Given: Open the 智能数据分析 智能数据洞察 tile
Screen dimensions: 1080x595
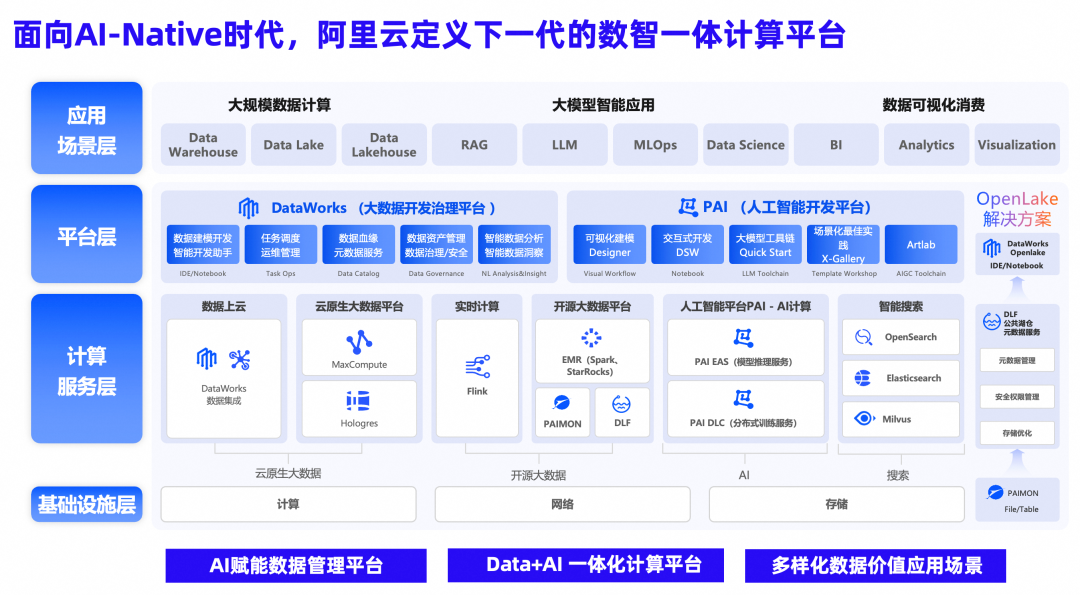Looking at the screenshot, I should click(514, 244).
